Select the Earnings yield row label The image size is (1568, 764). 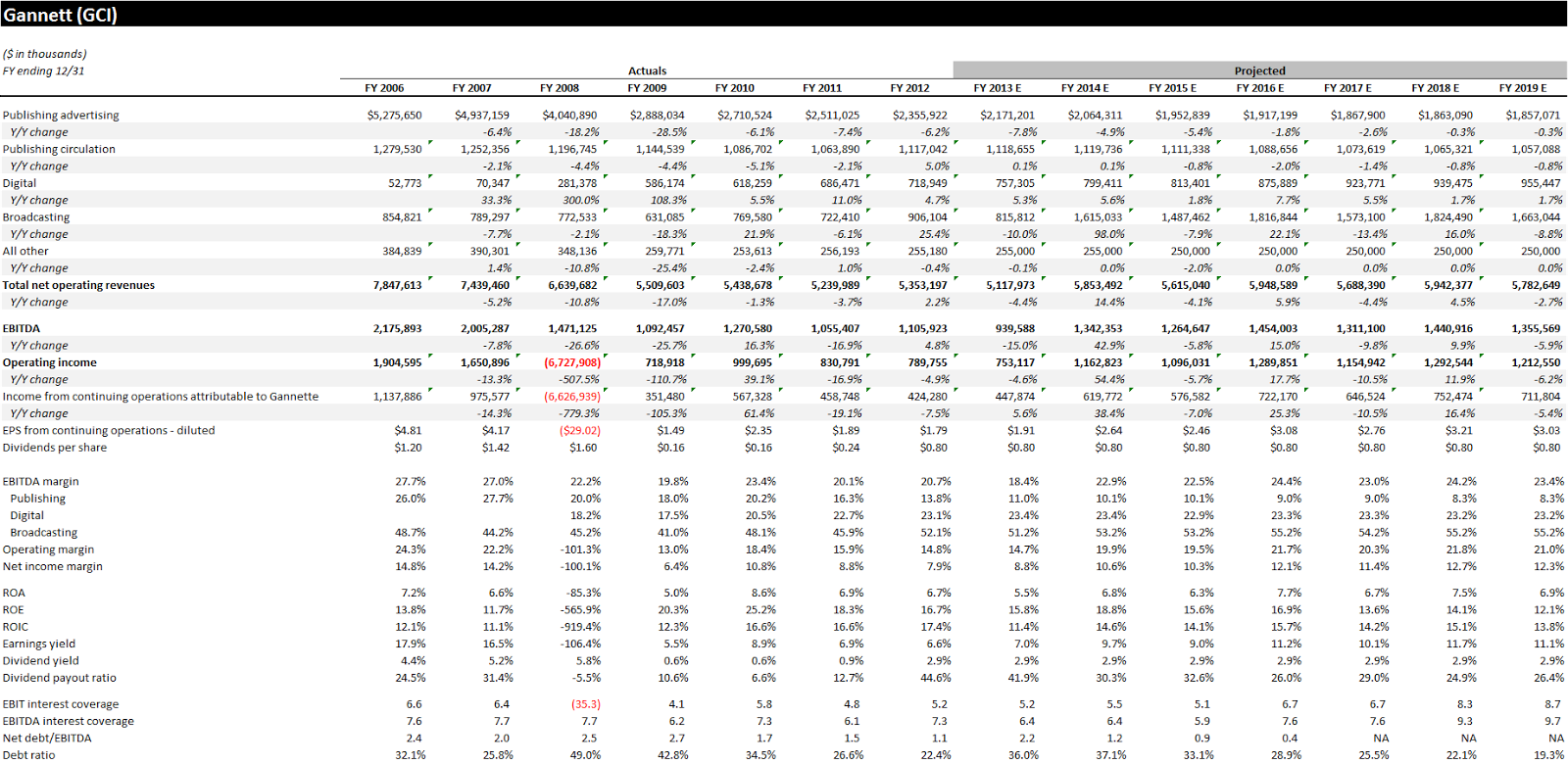pos(38,644)
